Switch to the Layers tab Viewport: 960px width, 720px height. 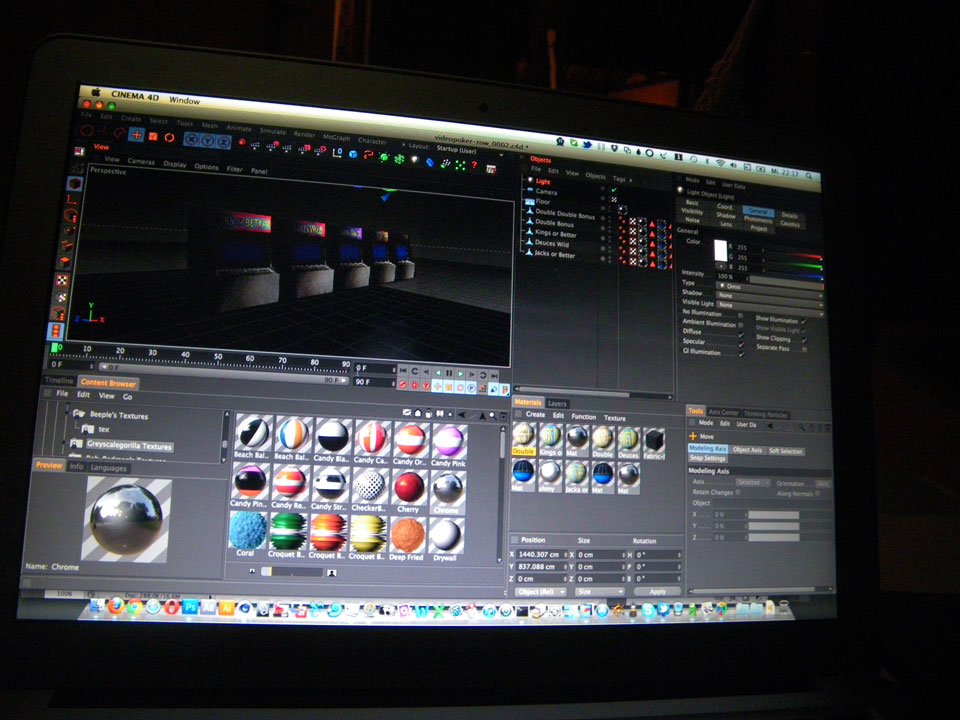pos(557,404)
